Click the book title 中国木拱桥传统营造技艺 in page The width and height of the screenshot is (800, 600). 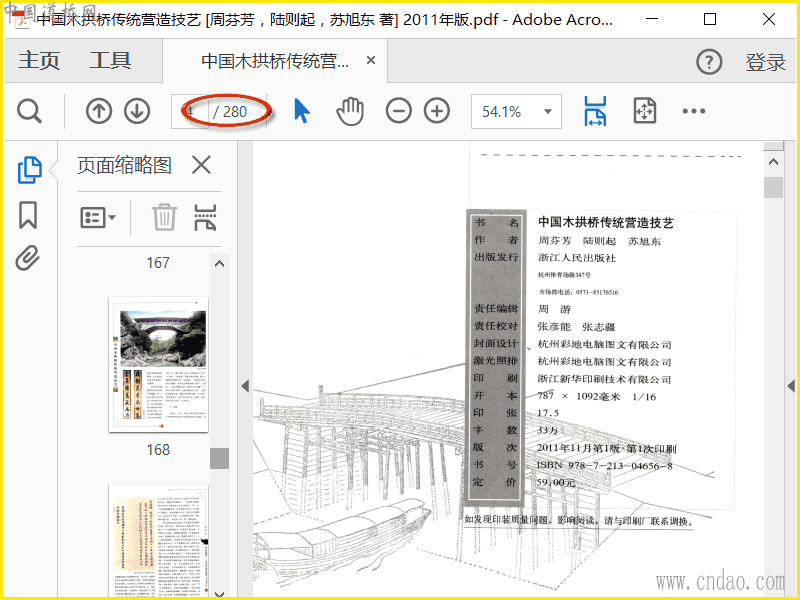(x=606, y=222)
